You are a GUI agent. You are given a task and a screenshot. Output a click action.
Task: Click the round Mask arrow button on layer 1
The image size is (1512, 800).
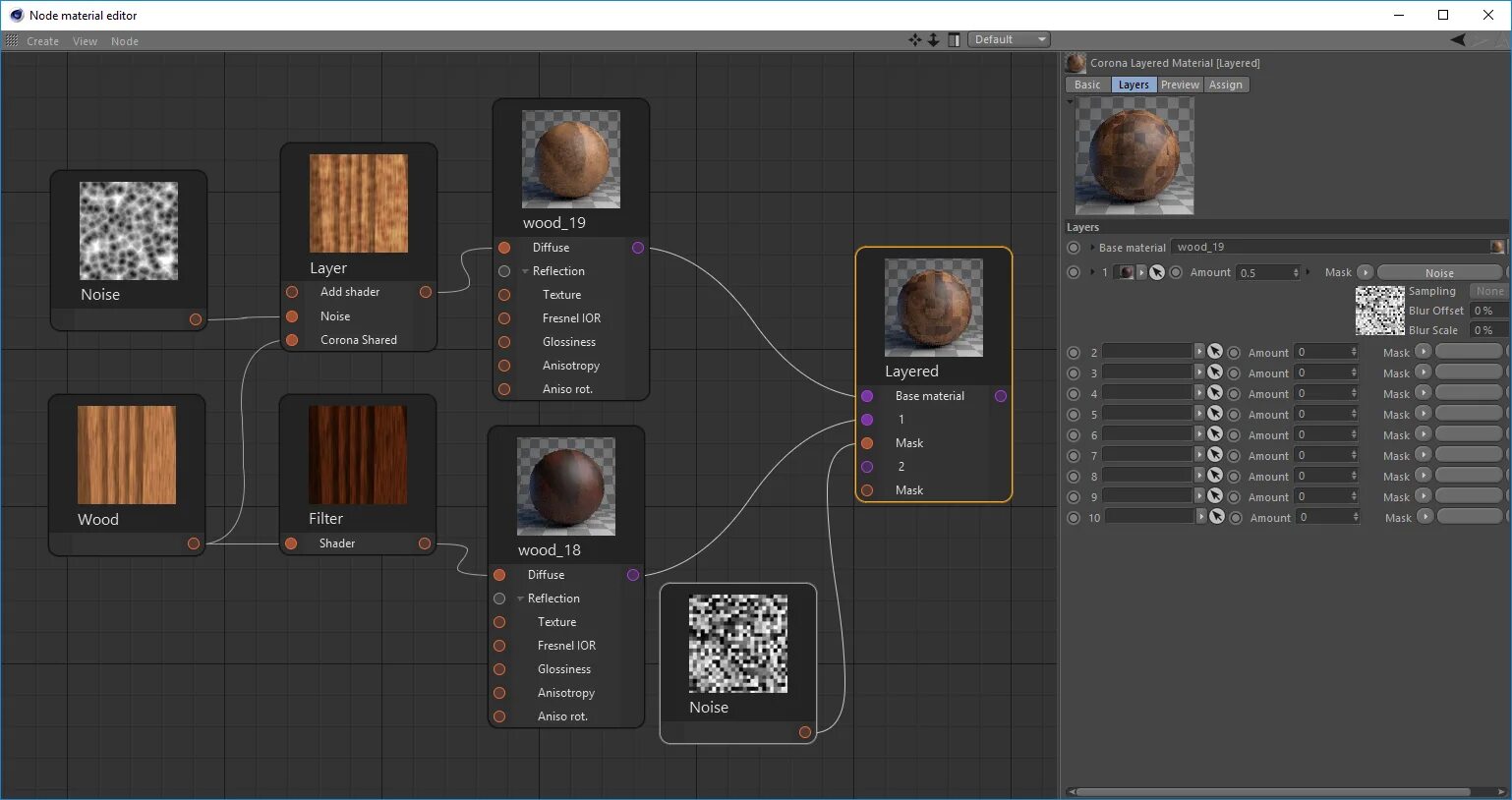click(1365, 272)
